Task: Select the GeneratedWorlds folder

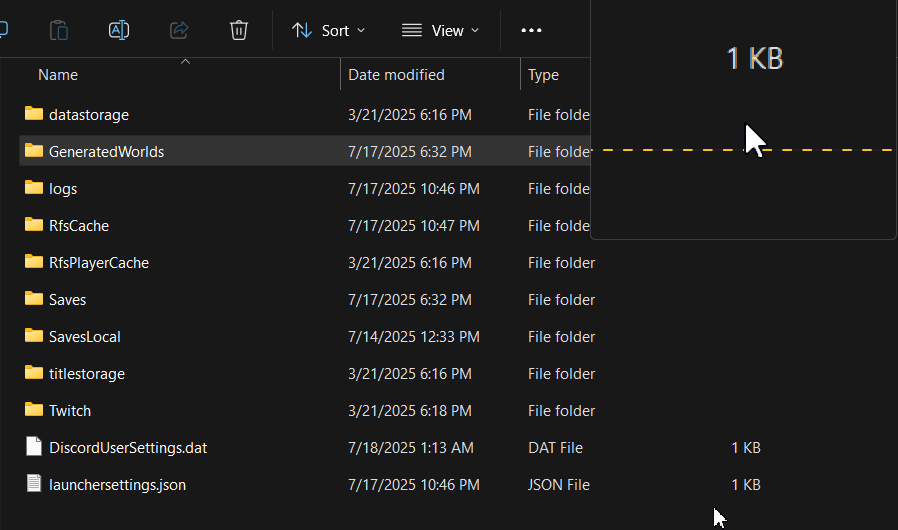Action: 305,151
